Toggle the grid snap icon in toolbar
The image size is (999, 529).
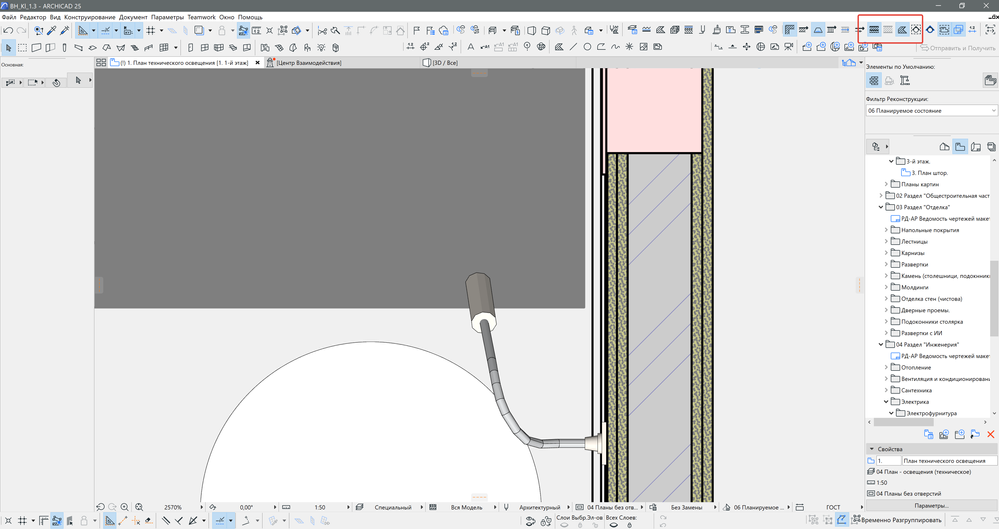(x=150, y=31)
